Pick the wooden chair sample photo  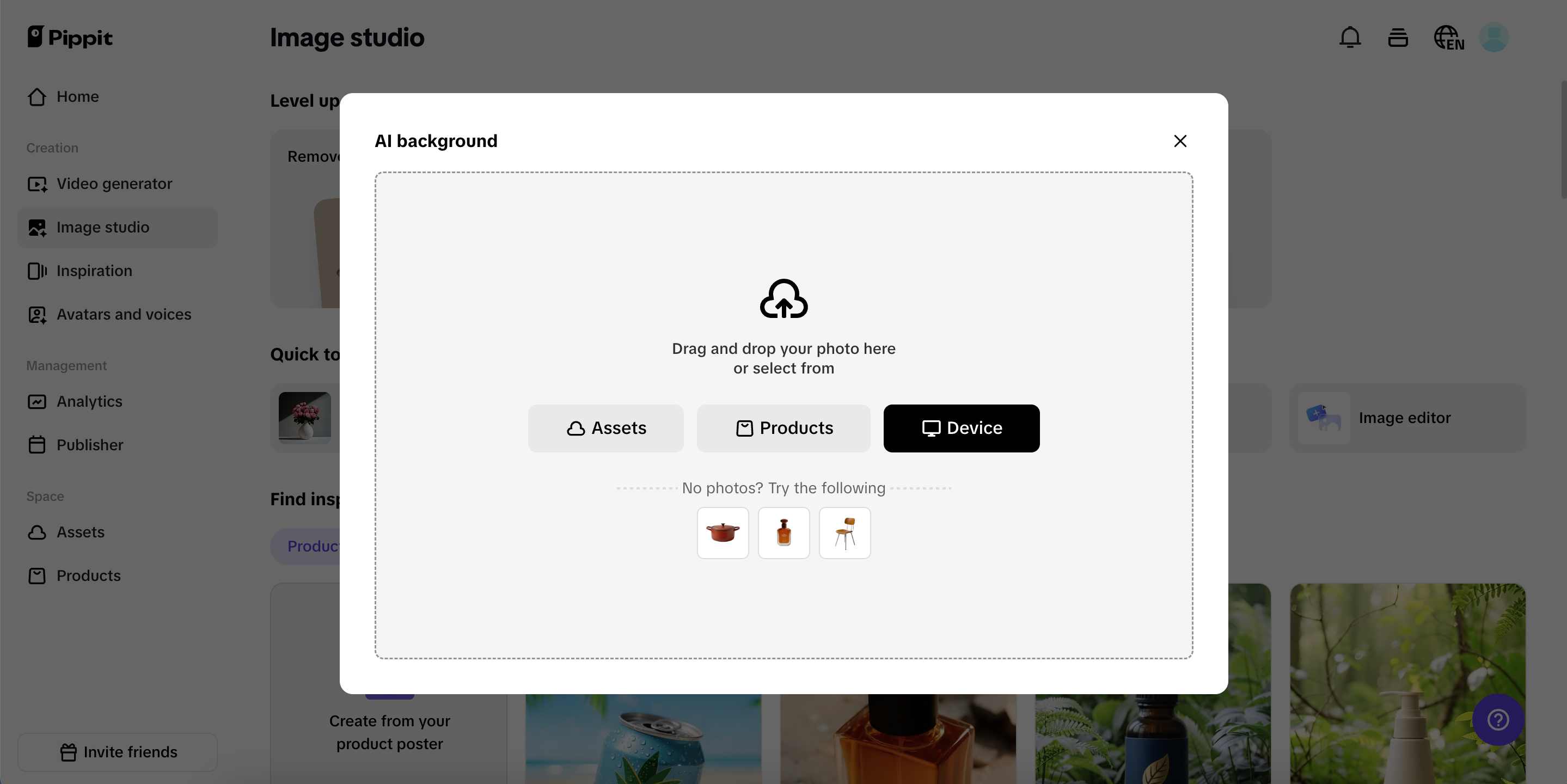click(844, 533)
